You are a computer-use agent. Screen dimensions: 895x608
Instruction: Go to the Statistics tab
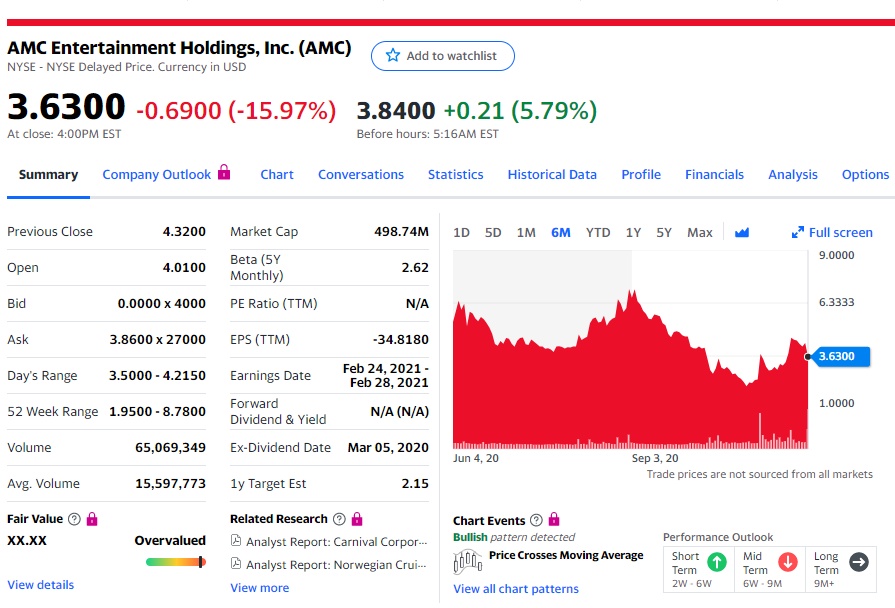click(x=455, y=175)
